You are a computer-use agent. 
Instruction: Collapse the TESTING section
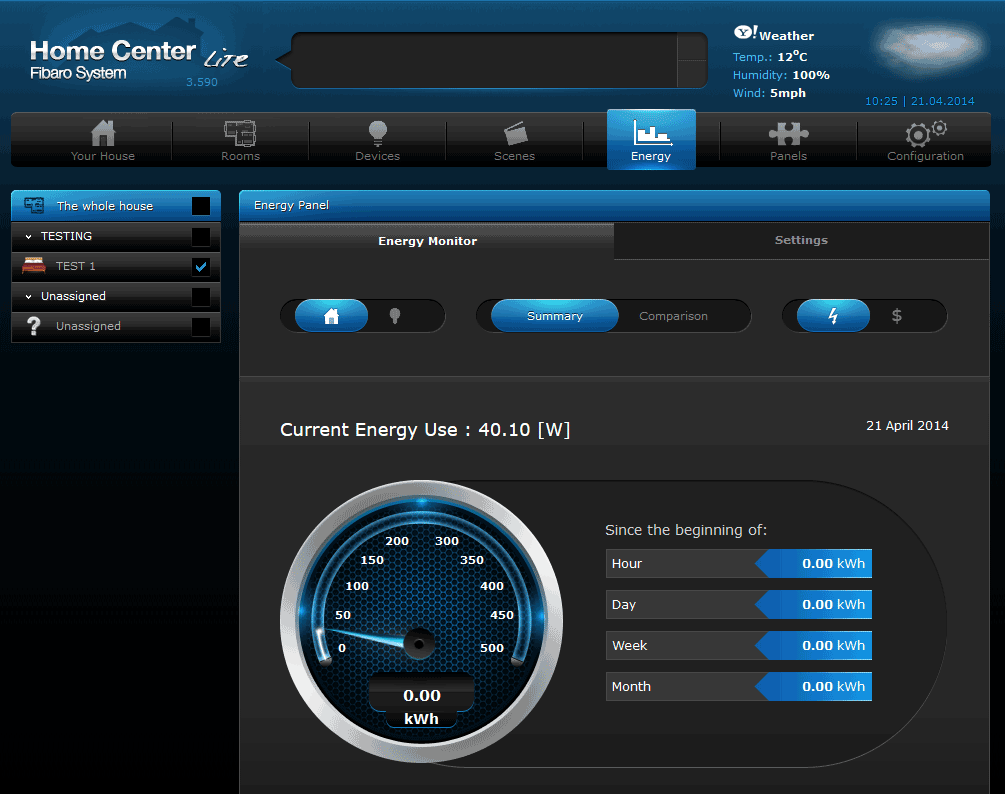(x=28, y=237)
